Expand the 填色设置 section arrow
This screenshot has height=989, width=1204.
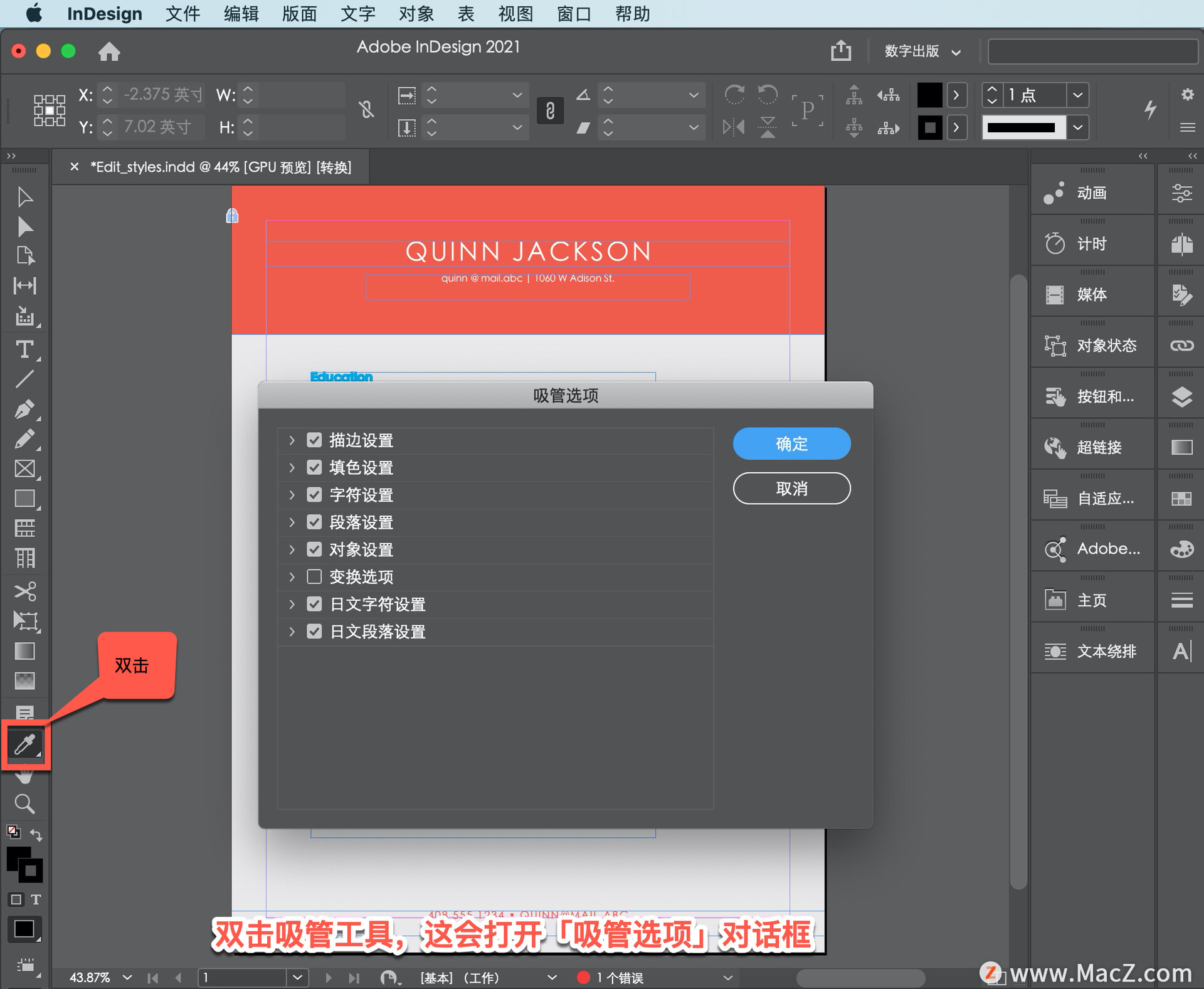(x=292, y=467)
